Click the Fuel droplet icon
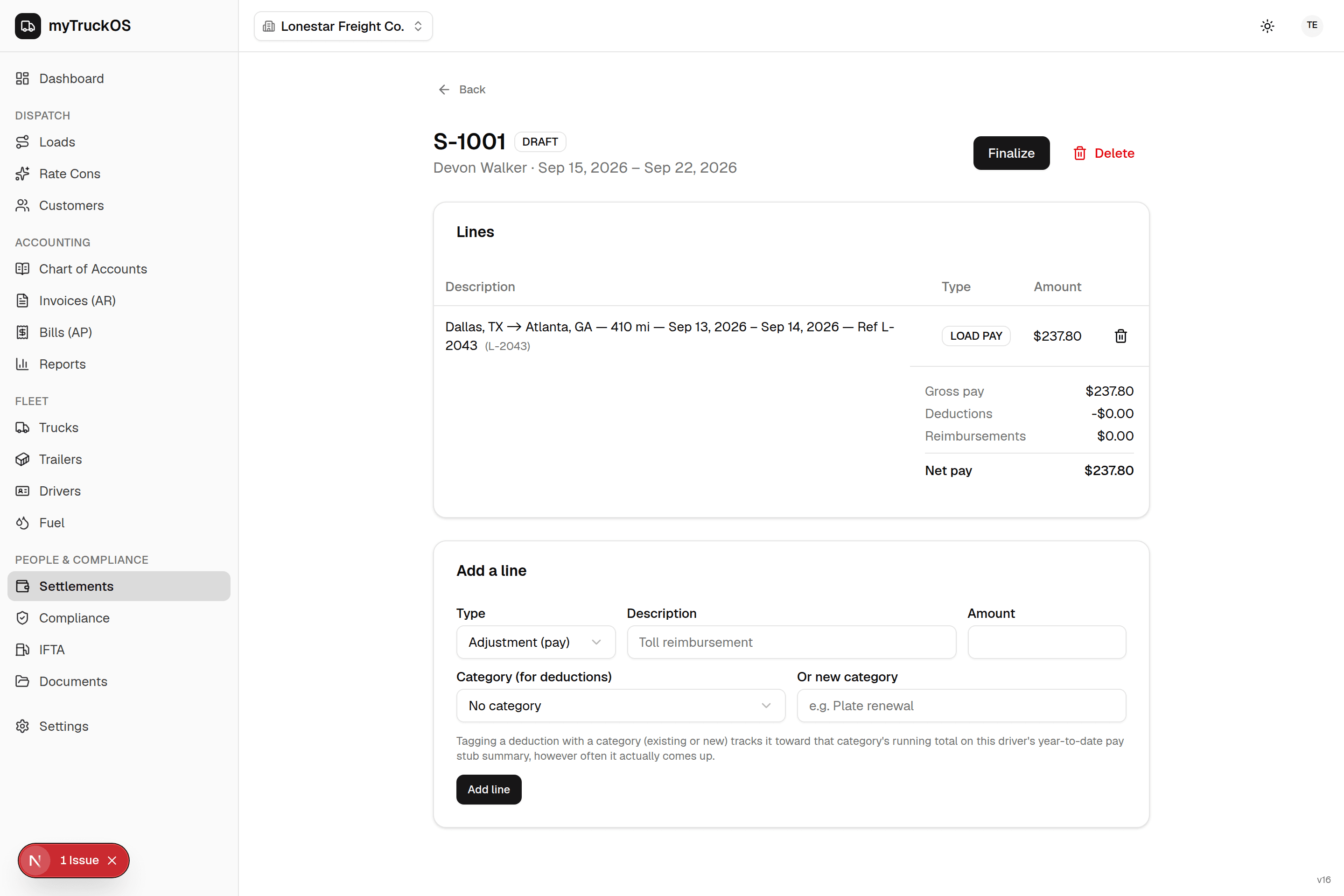1344x896 pixels. (22, 523)
